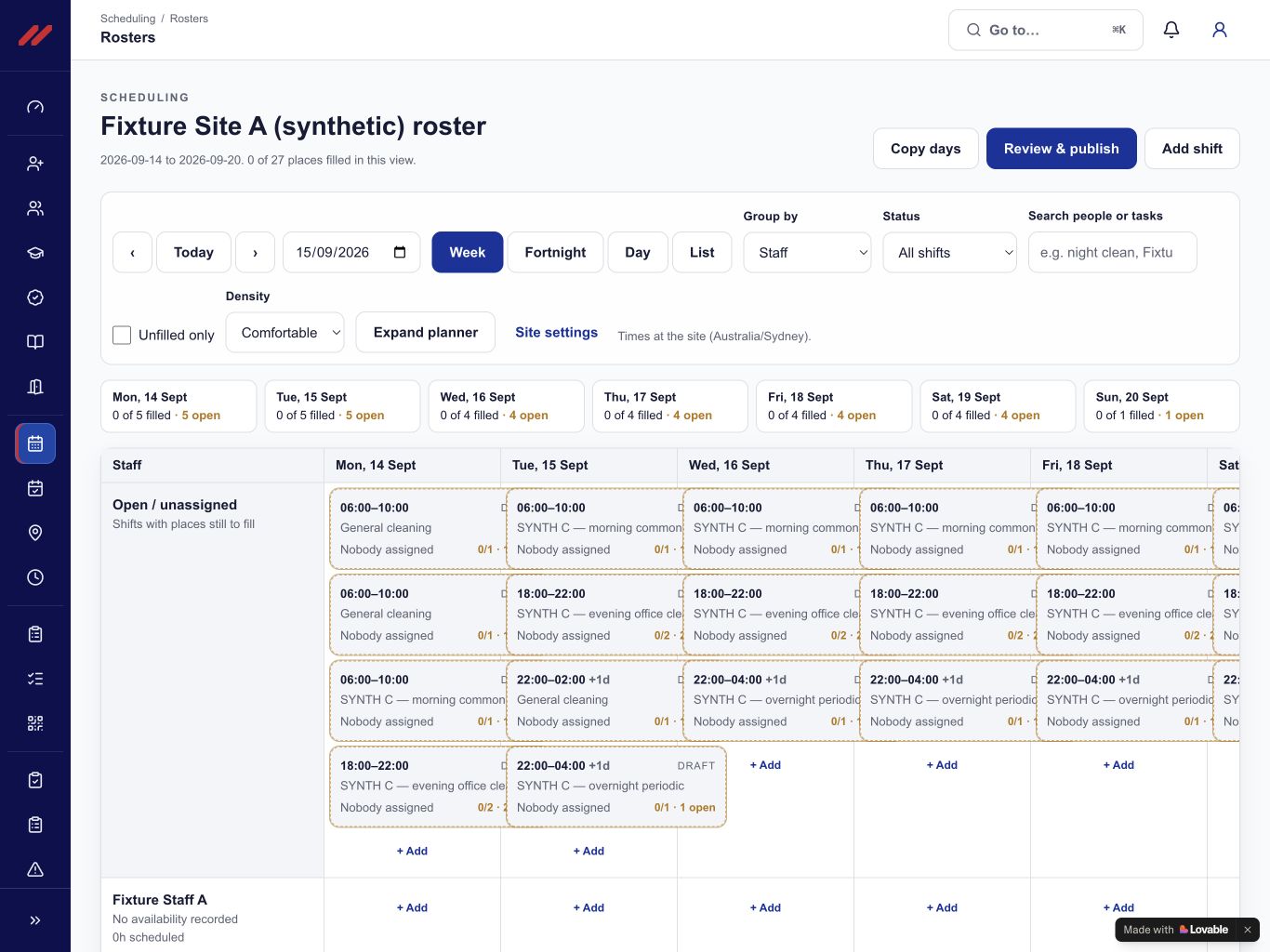Select the Sun, 20 Sept summary card

tap(1162, 406)
